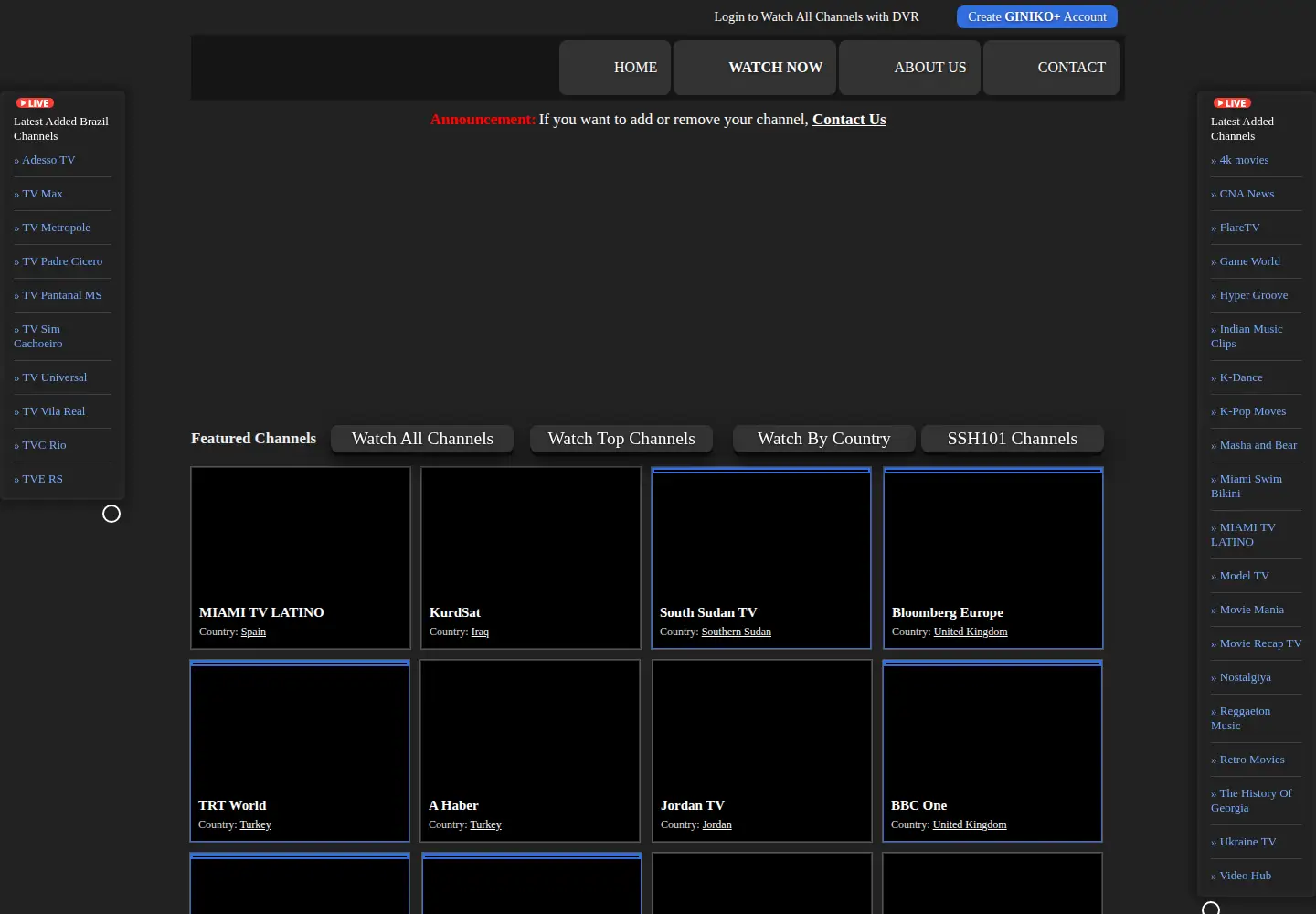Open the HOME menu item
The height and width of the screenshot is (914, 1316).
coord(615,68)
